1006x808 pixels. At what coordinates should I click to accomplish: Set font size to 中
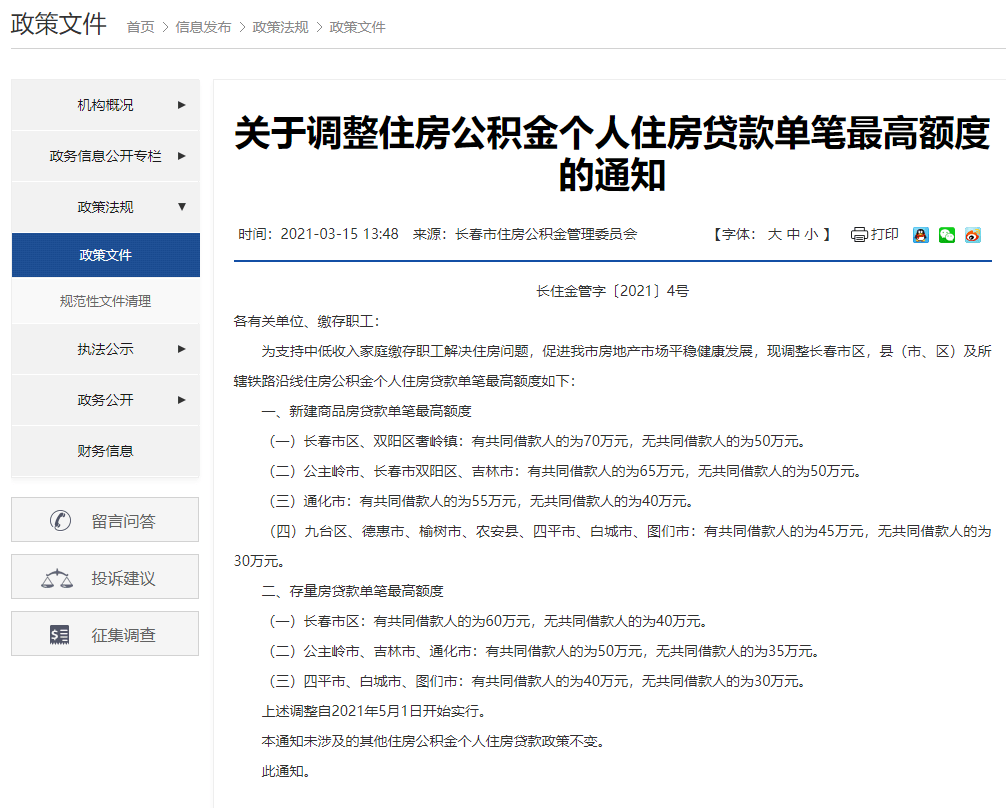click(x=793, y=234)
